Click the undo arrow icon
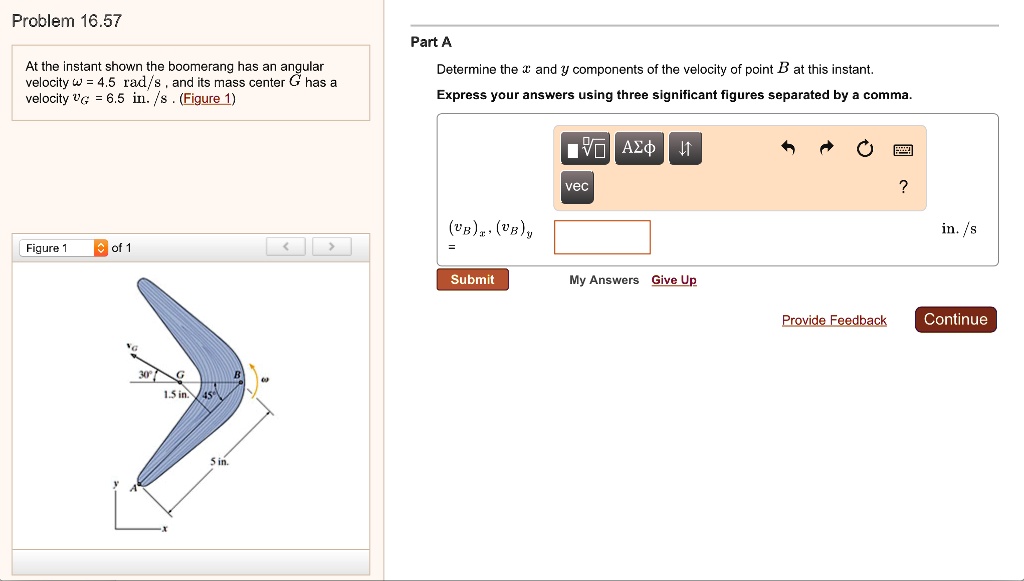1024x581 pixels. click(788, 147)
